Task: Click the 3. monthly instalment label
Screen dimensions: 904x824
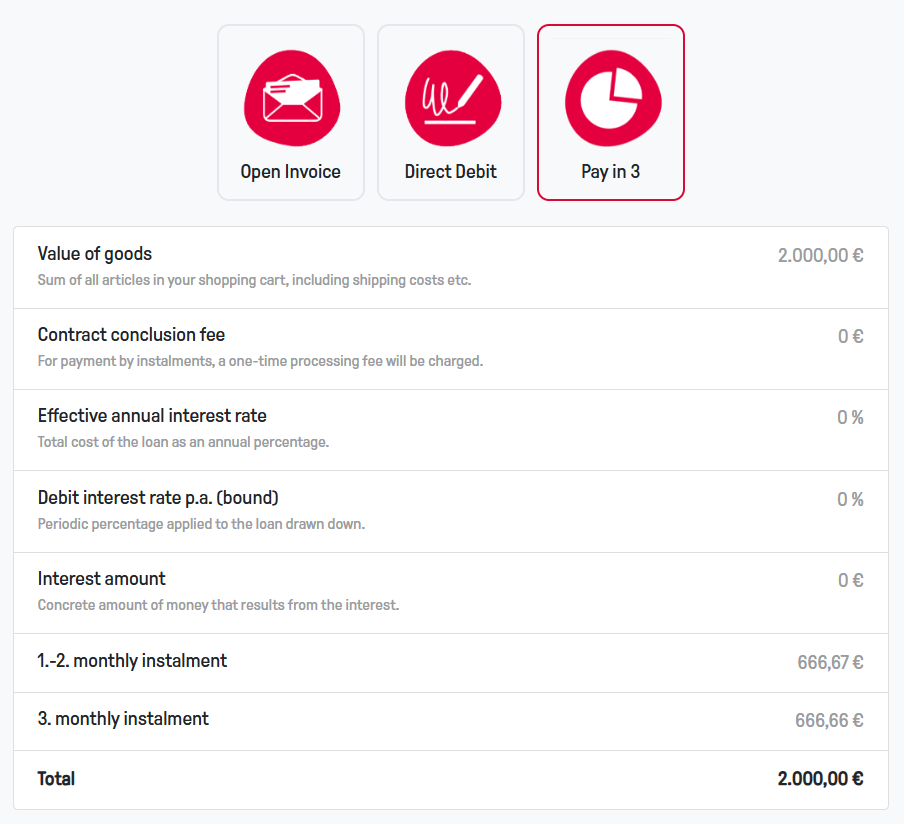Action: coord(123,719)
